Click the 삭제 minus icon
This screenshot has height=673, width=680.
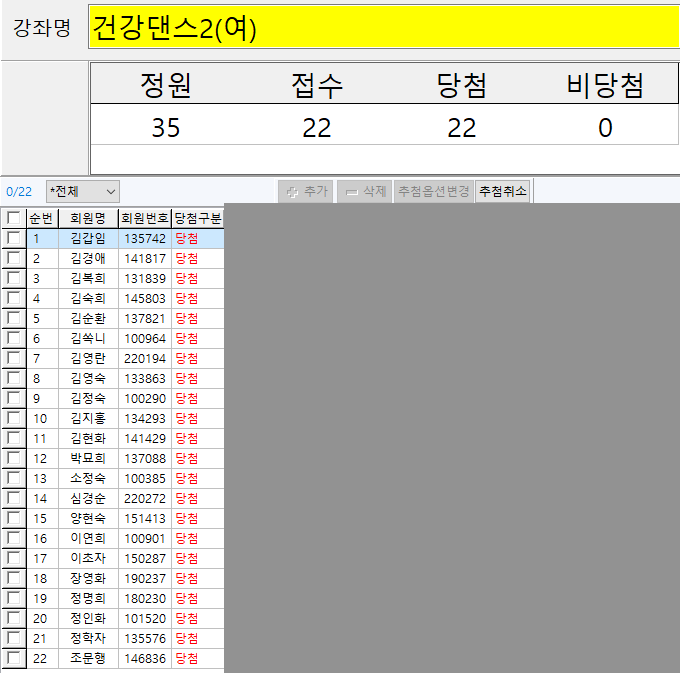352,192
